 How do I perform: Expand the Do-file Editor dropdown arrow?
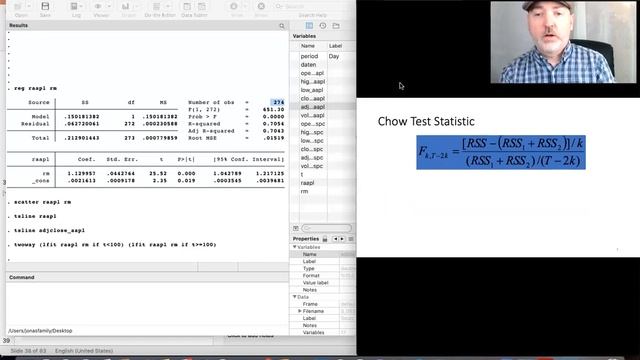[x=167, y=7]
